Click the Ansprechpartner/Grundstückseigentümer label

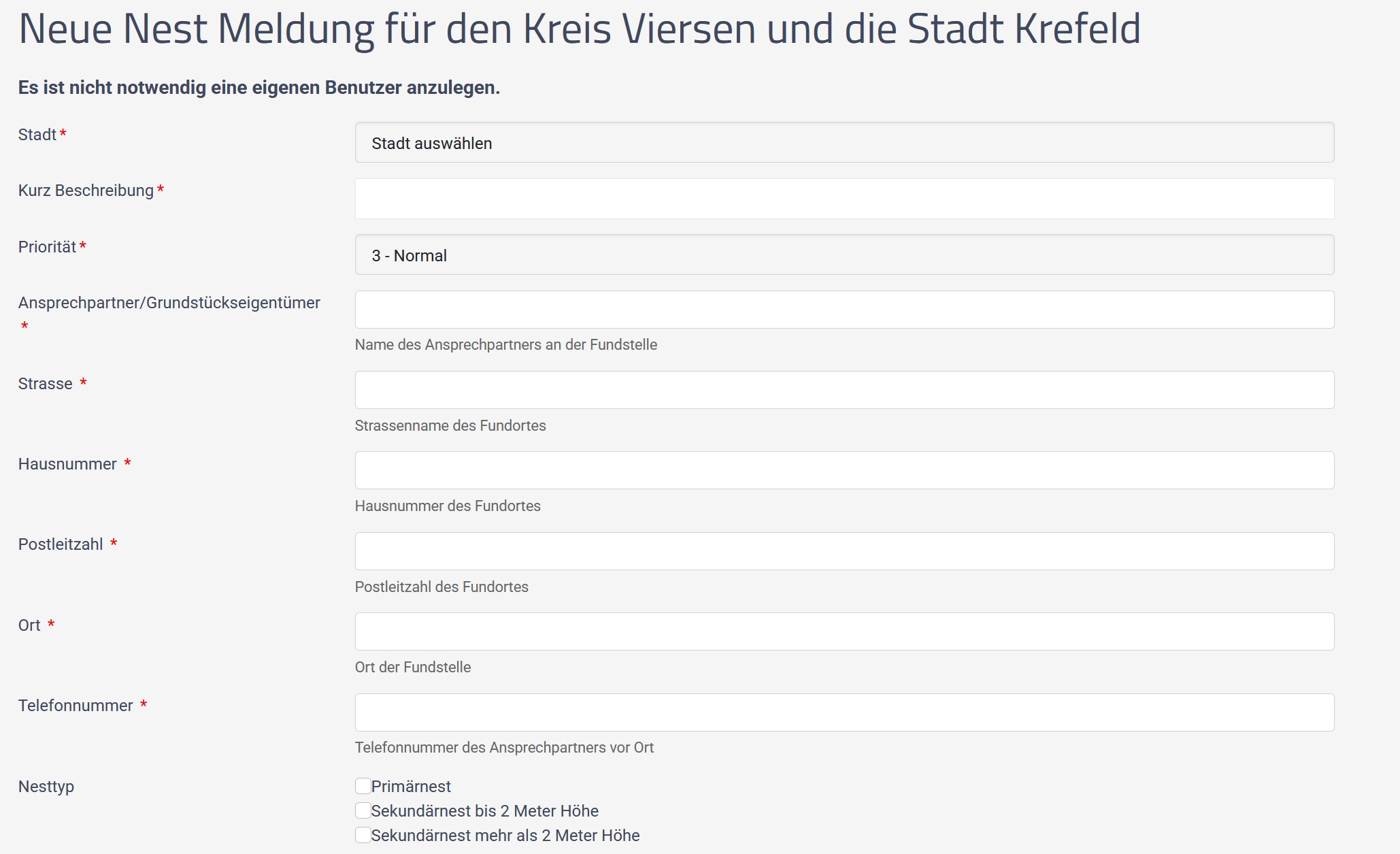(x=169, y=303)
